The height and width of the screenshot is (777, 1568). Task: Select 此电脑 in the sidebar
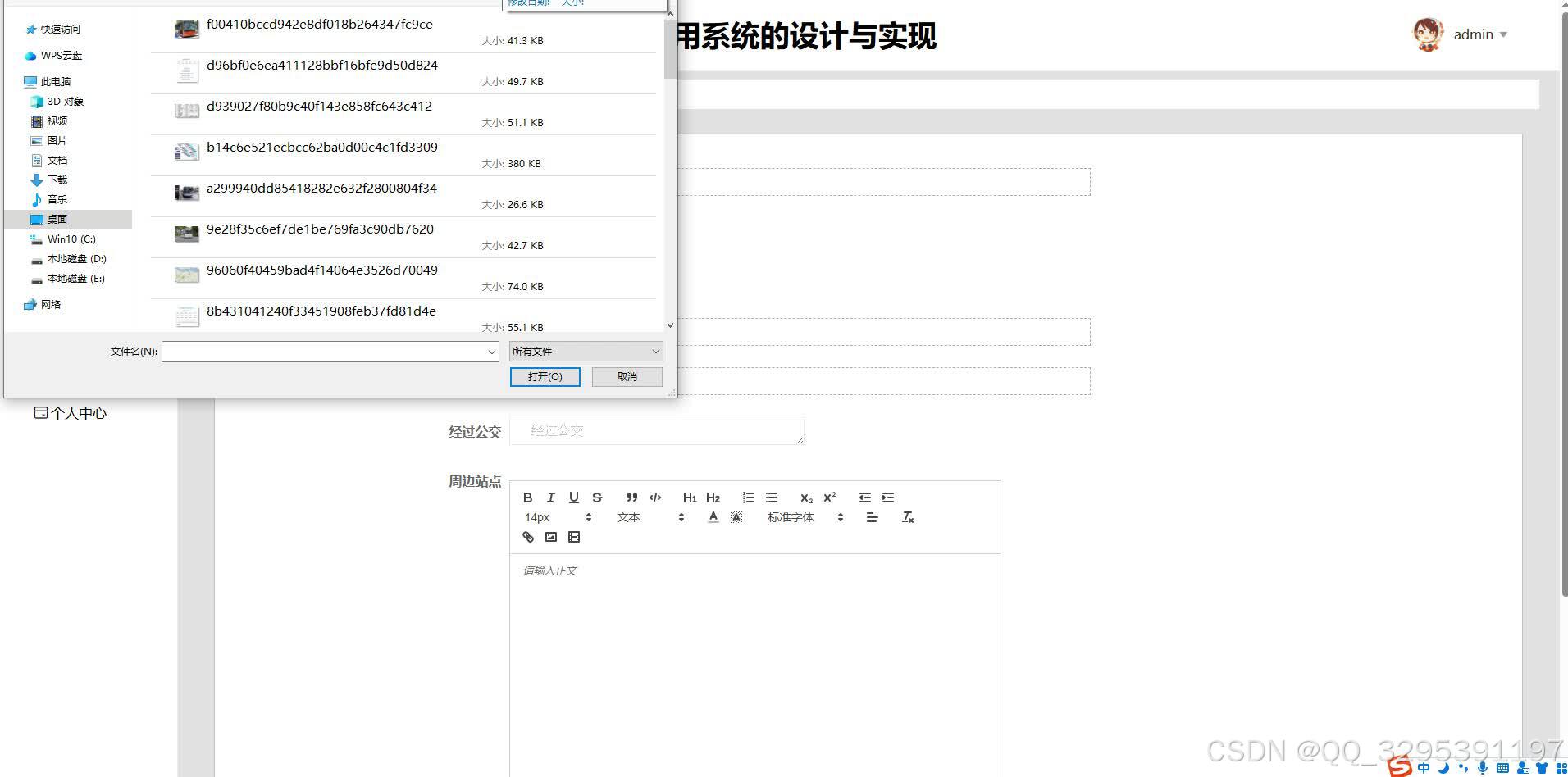click(55, 81)
